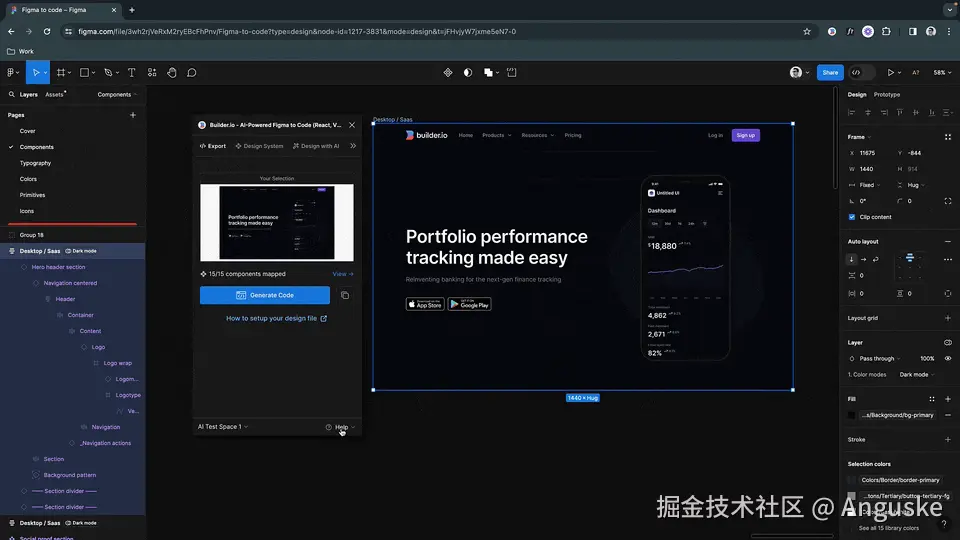Open the Cover page
Screen dimensions: 960x540
click(x=28, y=131)
